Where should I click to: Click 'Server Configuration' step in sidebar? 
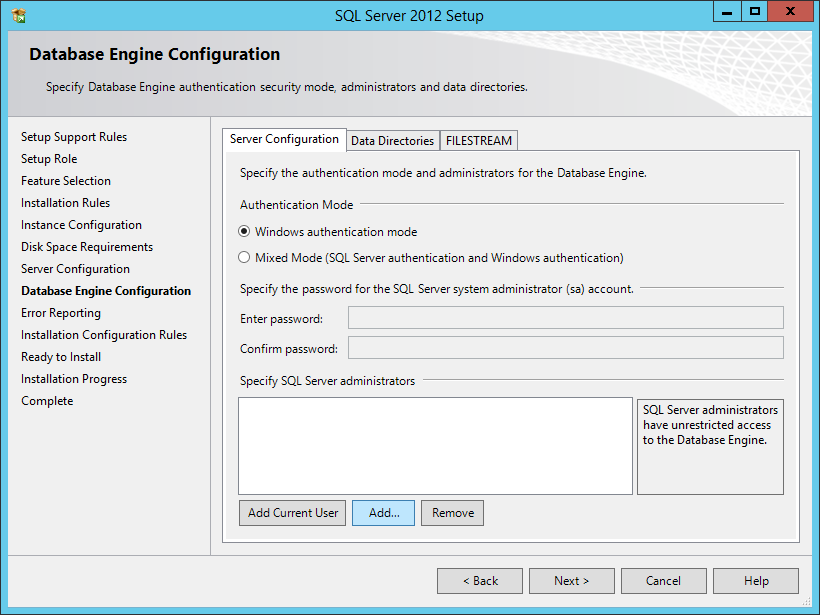click(x=75, y=269)
